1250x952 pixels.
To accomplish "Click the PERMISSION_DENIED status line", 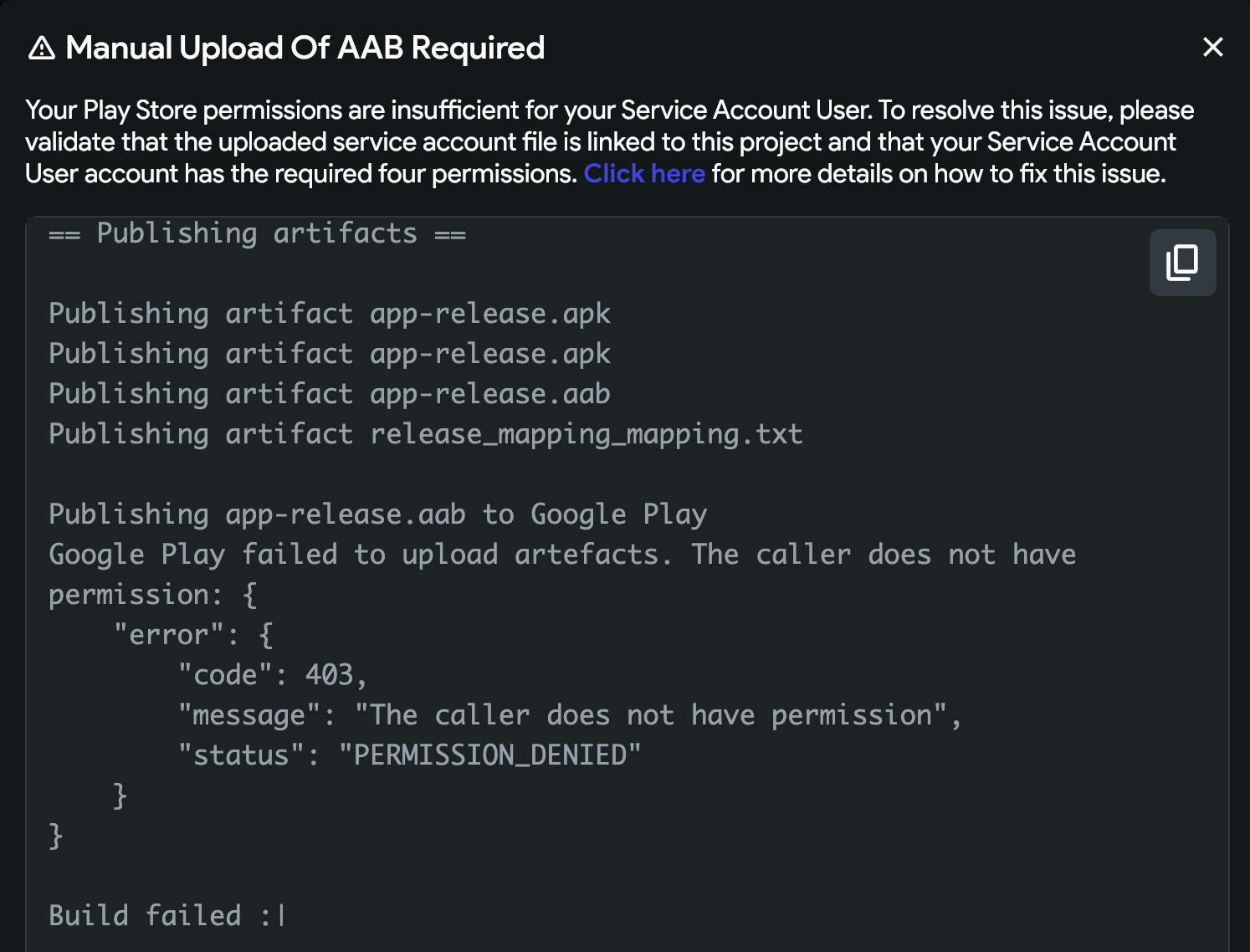I will (409, 755).
